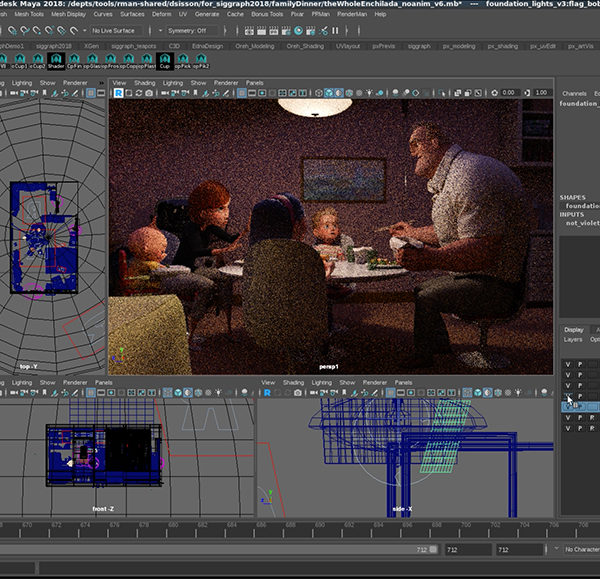This screenshot has height=579, width=600.
Task: Switch to the siggraph_teapots shelf tab
Action: [x=134, y=46]
